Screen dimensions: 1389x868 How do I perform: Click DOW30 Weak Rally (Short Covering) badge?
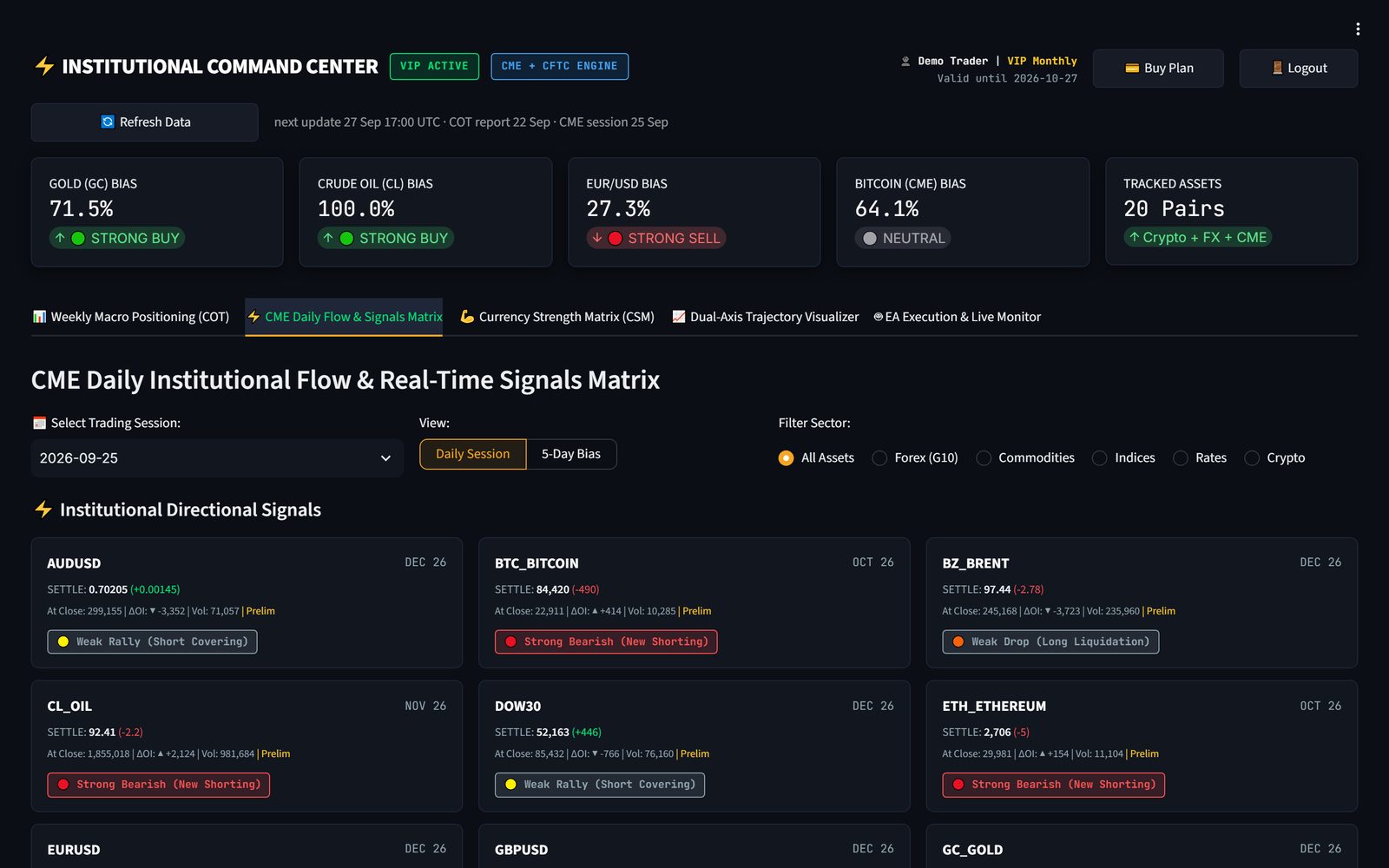600,785
